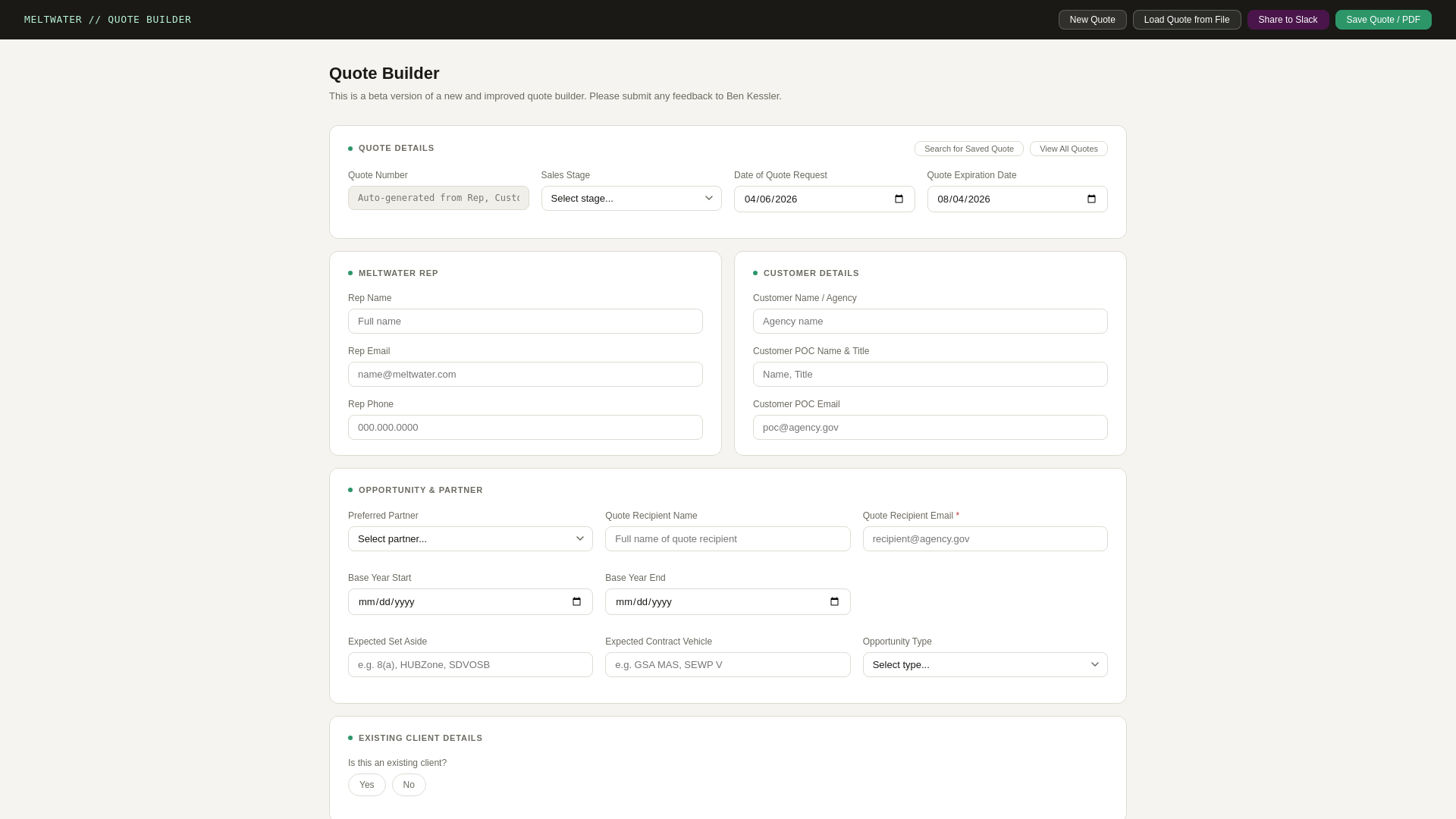1456x819 pixels.
Task: Click the MELTWATER REP section title
Action: click(398, 274)
